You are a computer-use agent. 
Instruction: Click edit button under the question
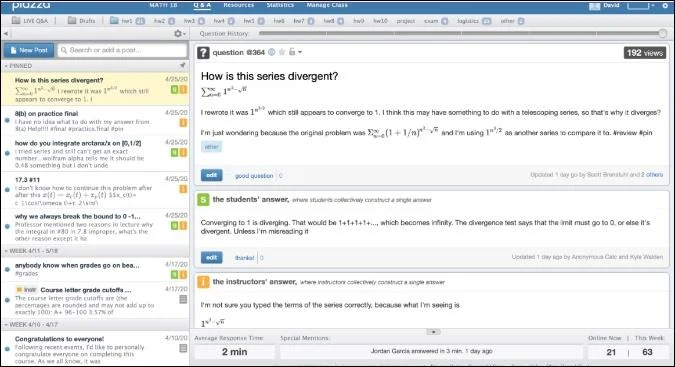211,175
